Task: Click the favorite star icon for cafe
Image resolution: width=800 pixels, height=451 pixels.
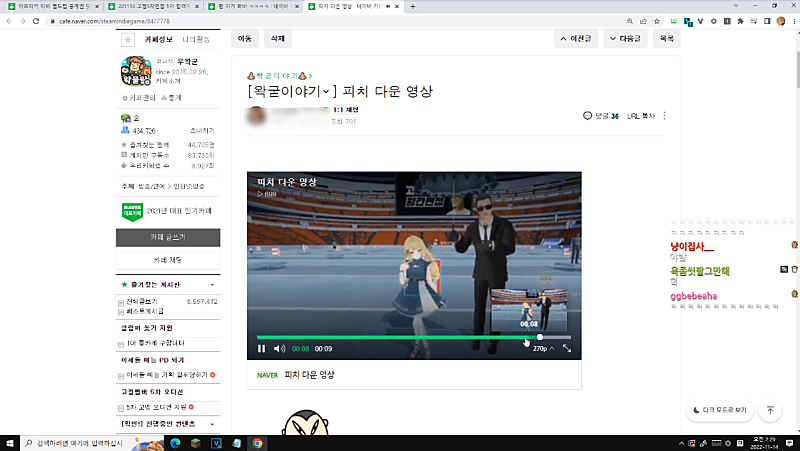Action: pyautogui.click(x=127, y=40)
